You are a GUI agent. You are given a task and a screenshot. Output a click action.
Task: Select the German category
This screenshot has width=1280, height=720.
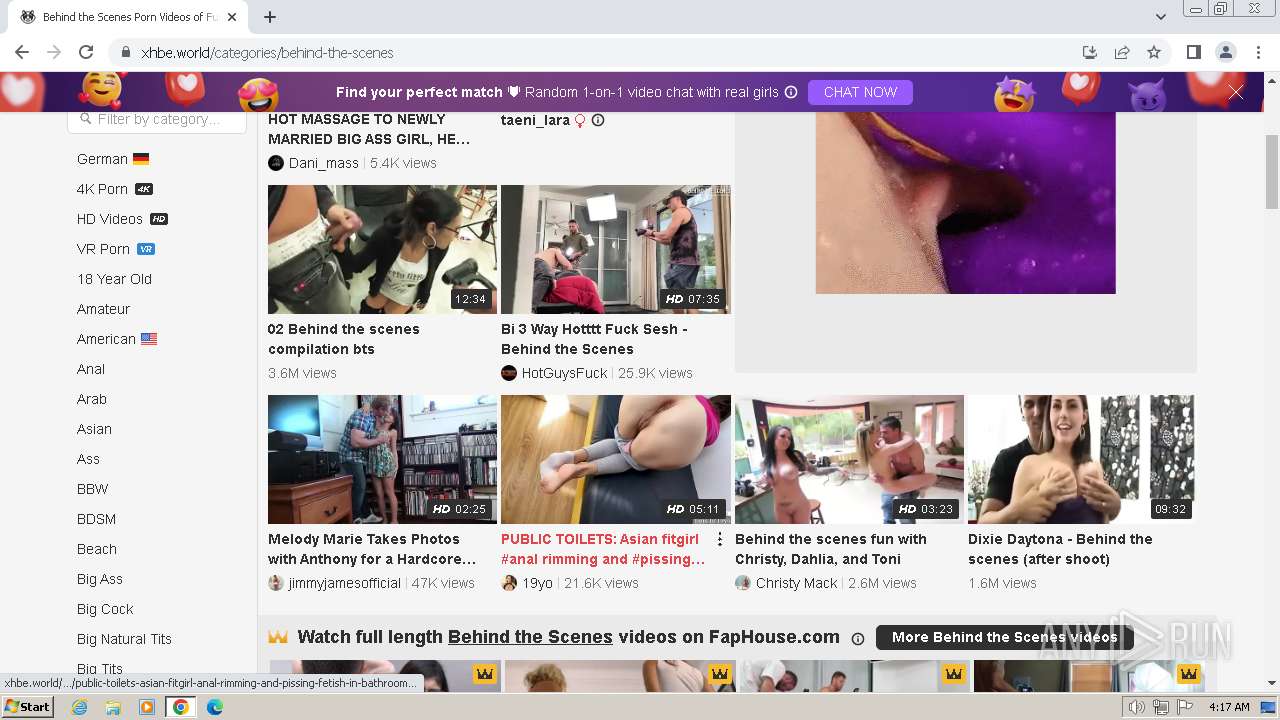[113, 159]
